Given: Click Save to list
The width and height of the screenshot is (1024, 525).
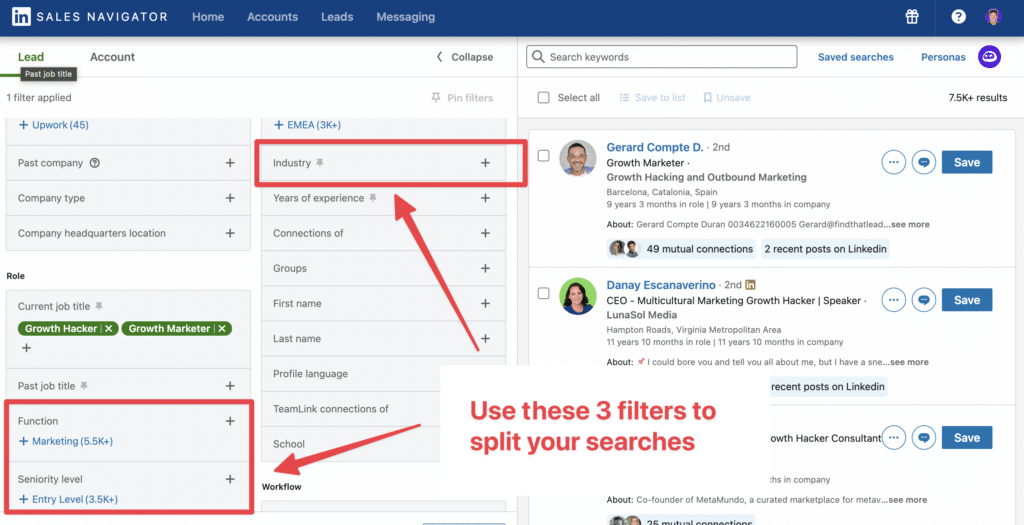Looking at the screenshot, I should click(652, 97).
